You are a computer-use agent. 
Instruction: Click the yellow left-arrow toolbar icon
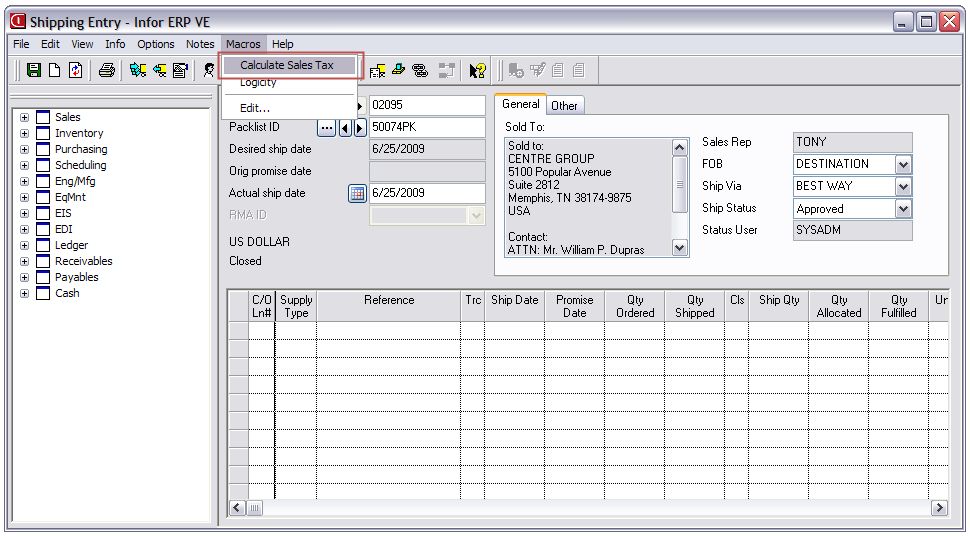point(160,70)
